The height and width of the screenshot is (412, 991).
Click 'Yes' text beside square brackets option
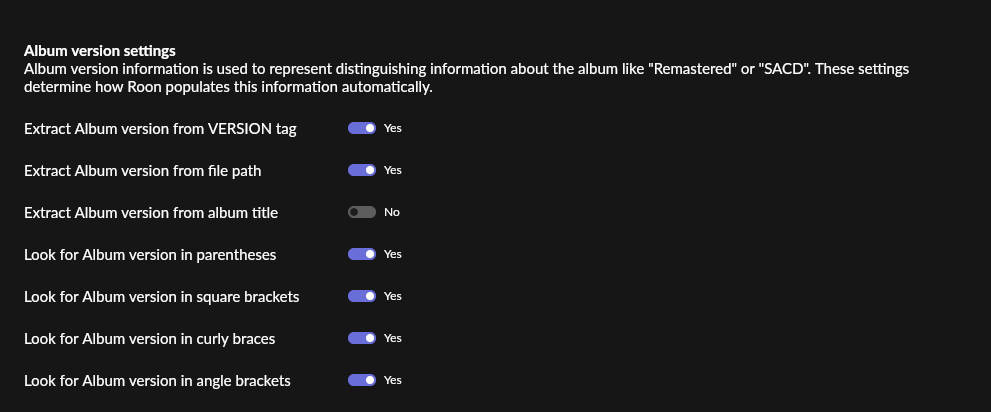click(x=392, y=296)
